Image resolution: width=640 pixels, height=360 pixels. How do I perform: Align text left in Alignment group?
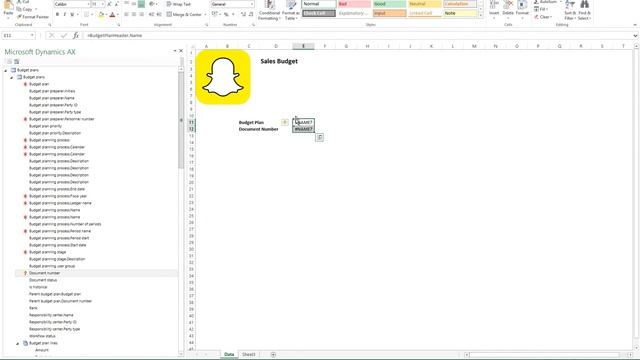click(x=127, y=15)
